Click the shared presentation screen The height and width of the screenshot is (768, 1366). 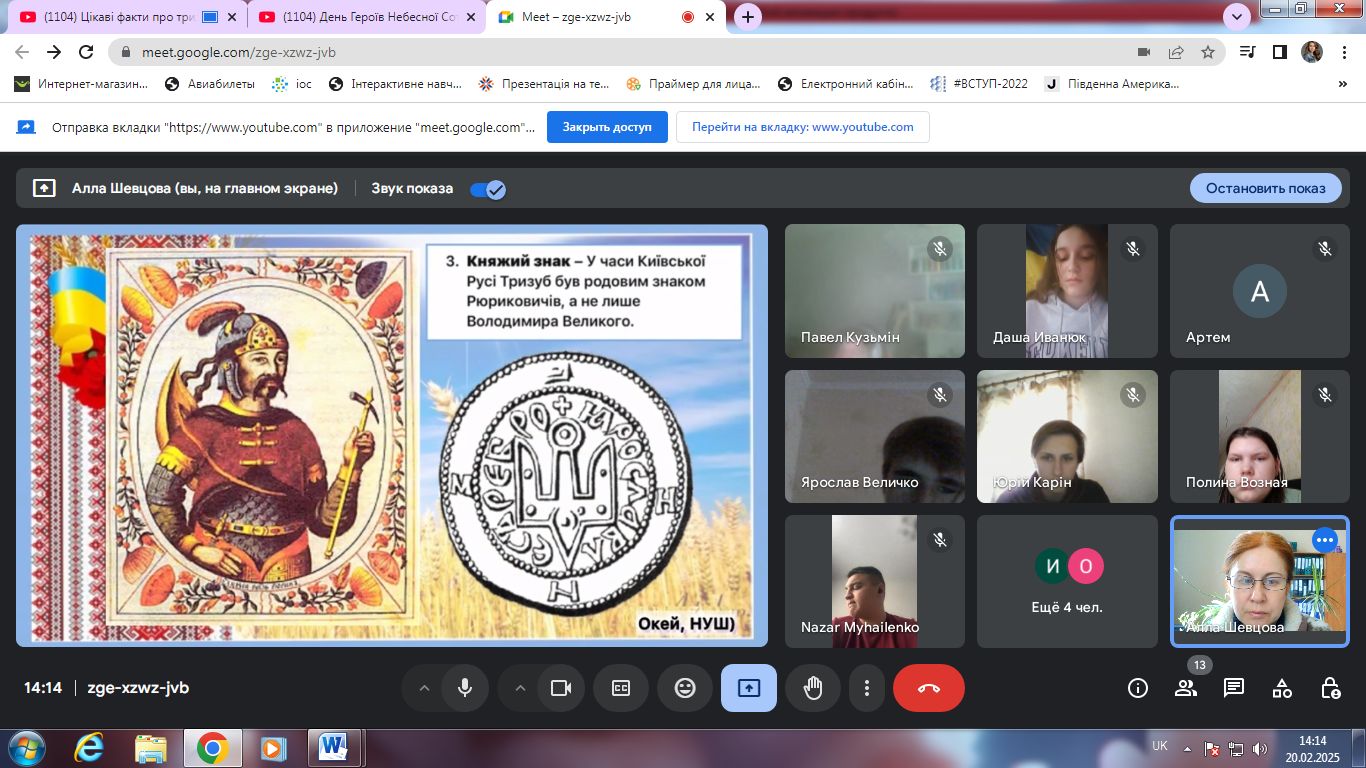tap(392, 435)
